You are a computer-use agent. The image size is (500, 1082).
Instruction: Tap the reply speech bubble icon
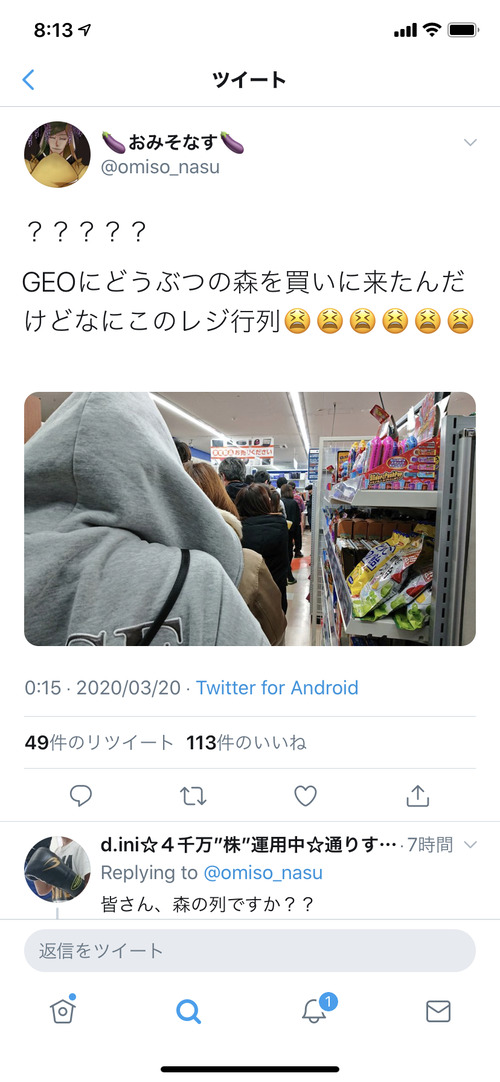click(81, 796)
